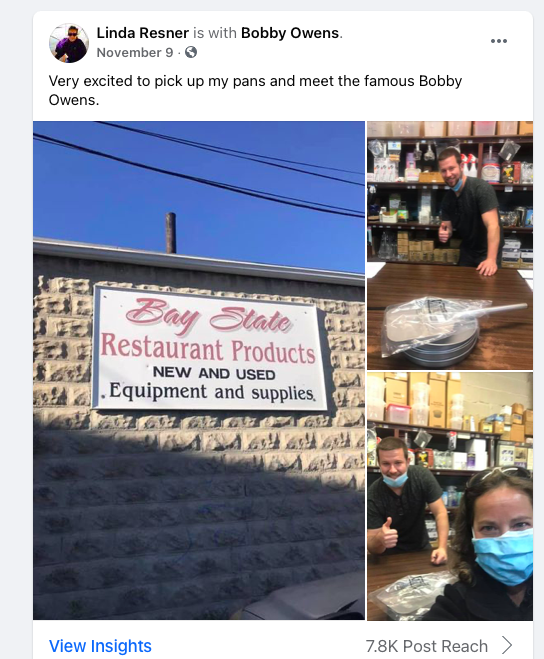
Task: Open the Bay State sign photo
Action: 199,370
